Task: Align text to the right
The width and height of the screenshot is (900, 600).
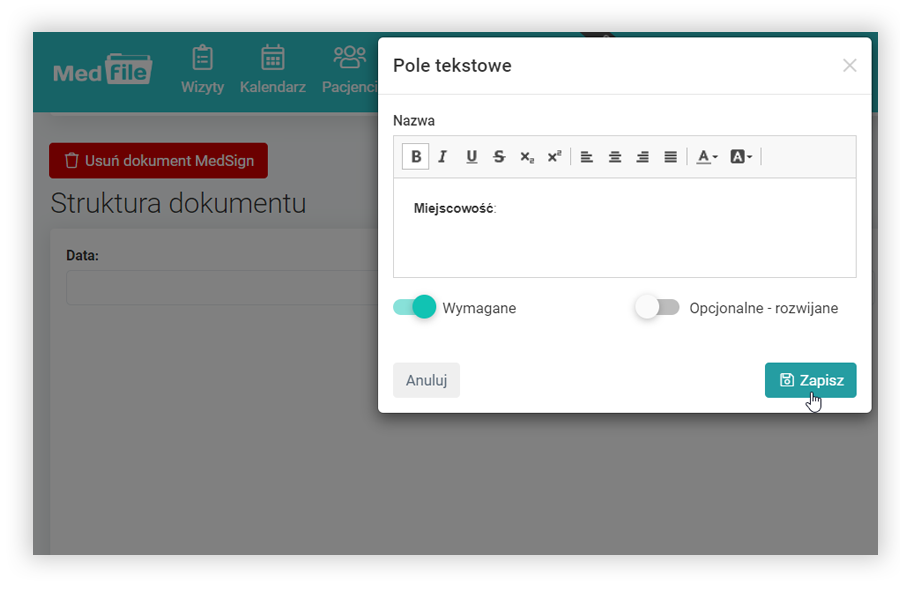Action: click(643, 157)
